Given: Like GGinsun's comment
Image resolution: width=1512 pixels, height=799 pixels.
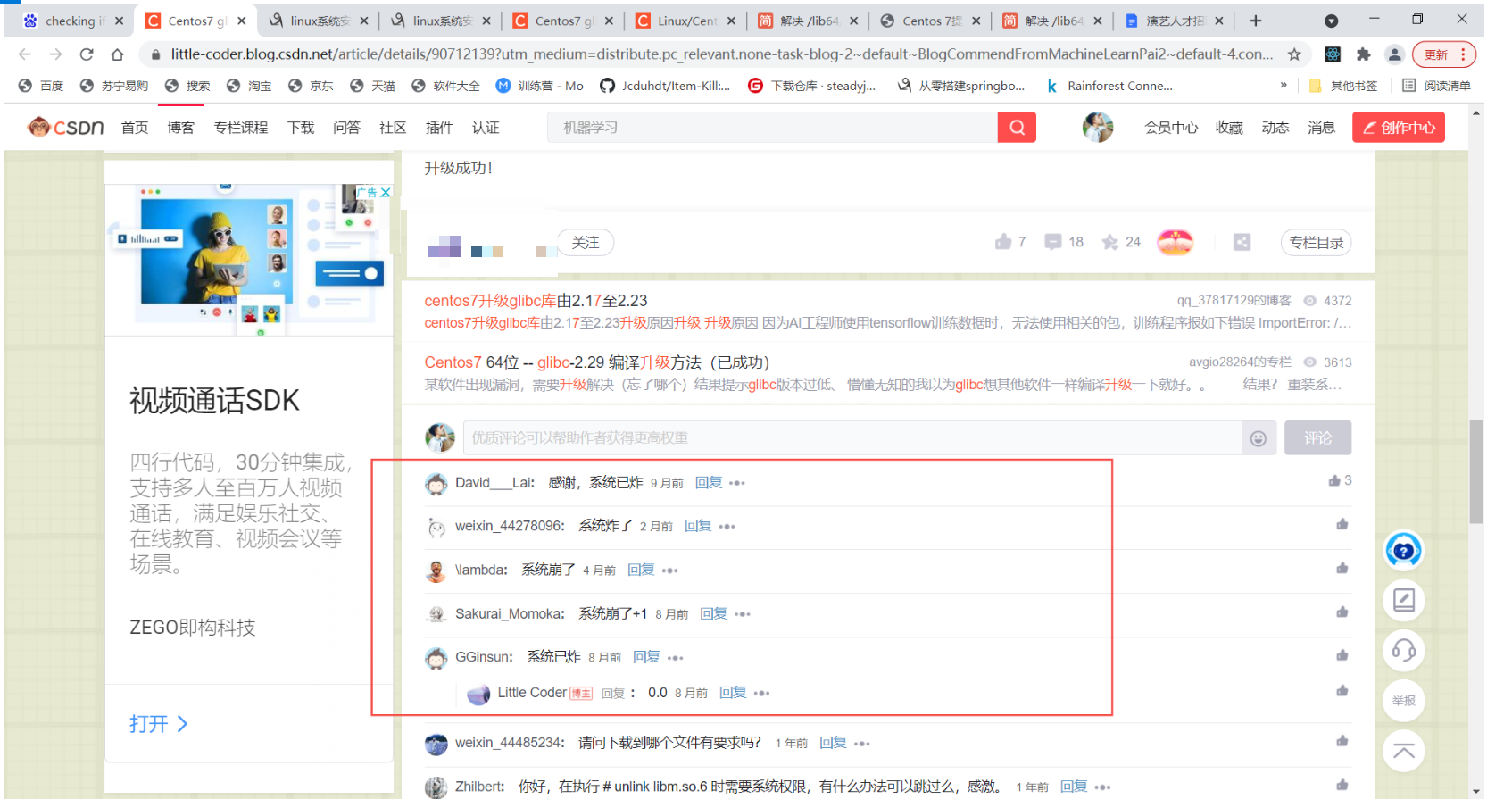Looking at the screenshot, I should pyautogui.click(x=1342, y=655).
